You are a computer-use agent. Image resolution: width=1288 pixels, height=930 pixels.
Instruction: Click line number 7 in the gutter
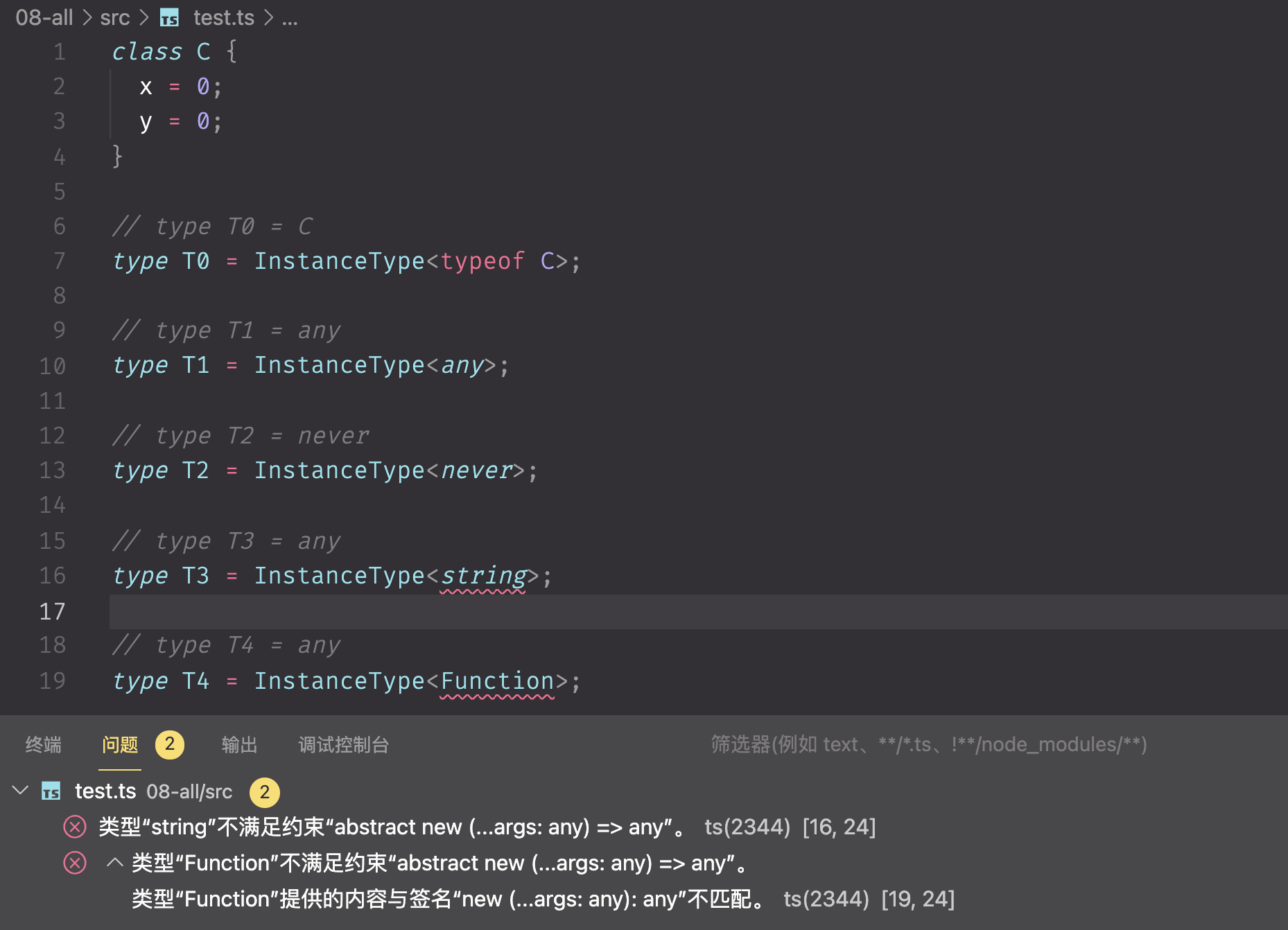click(60, 261)
